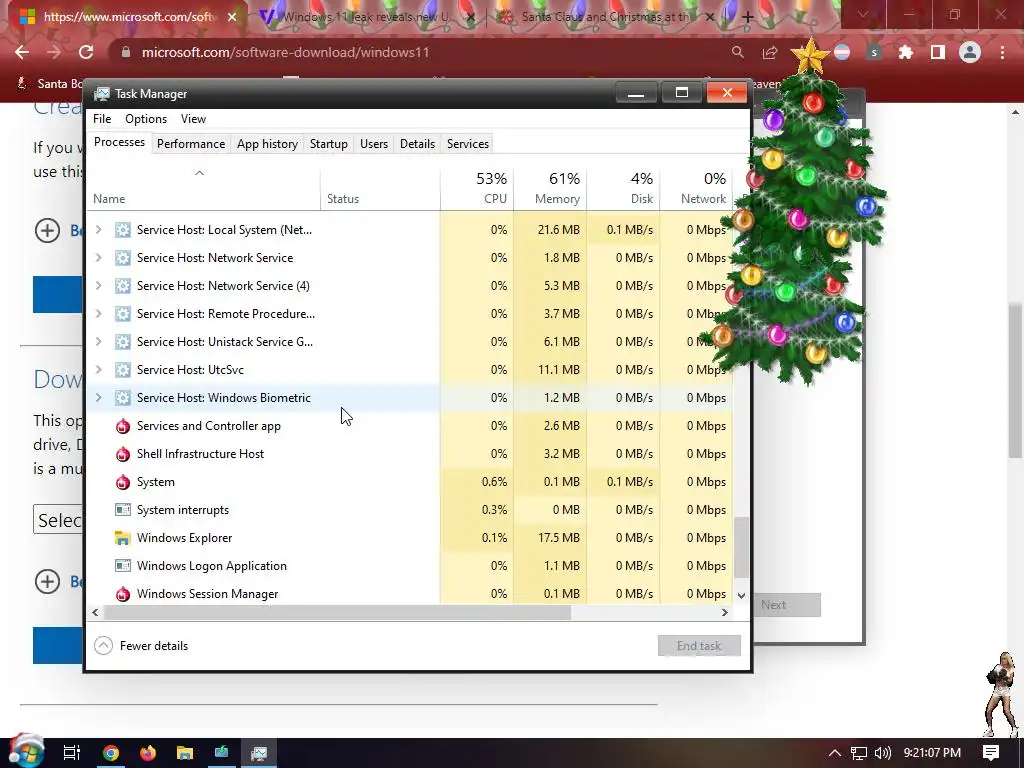Switch to the Startup tab
Viewport: 1024px width, 768px height.
[328, 144]
